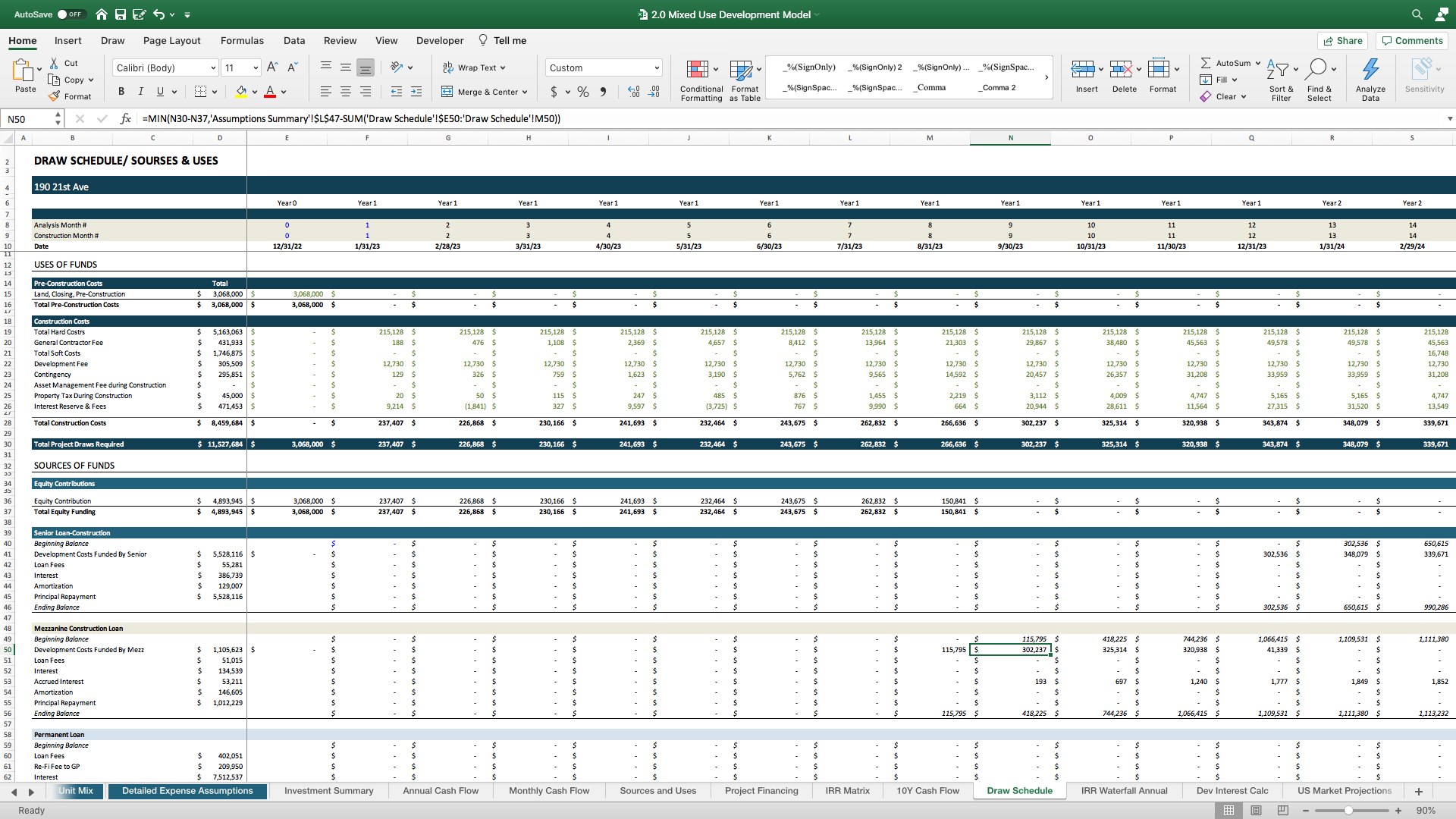The image size is (1456, 819).
Task: Click the Format painter brush icon
Action: 54,96
